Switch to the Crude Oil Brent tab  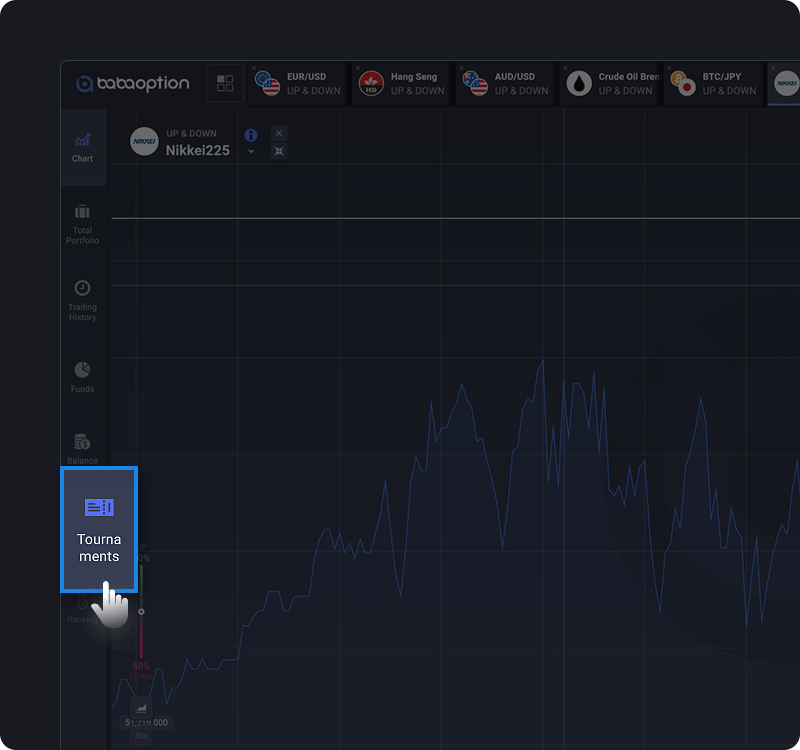click(611, 84)
